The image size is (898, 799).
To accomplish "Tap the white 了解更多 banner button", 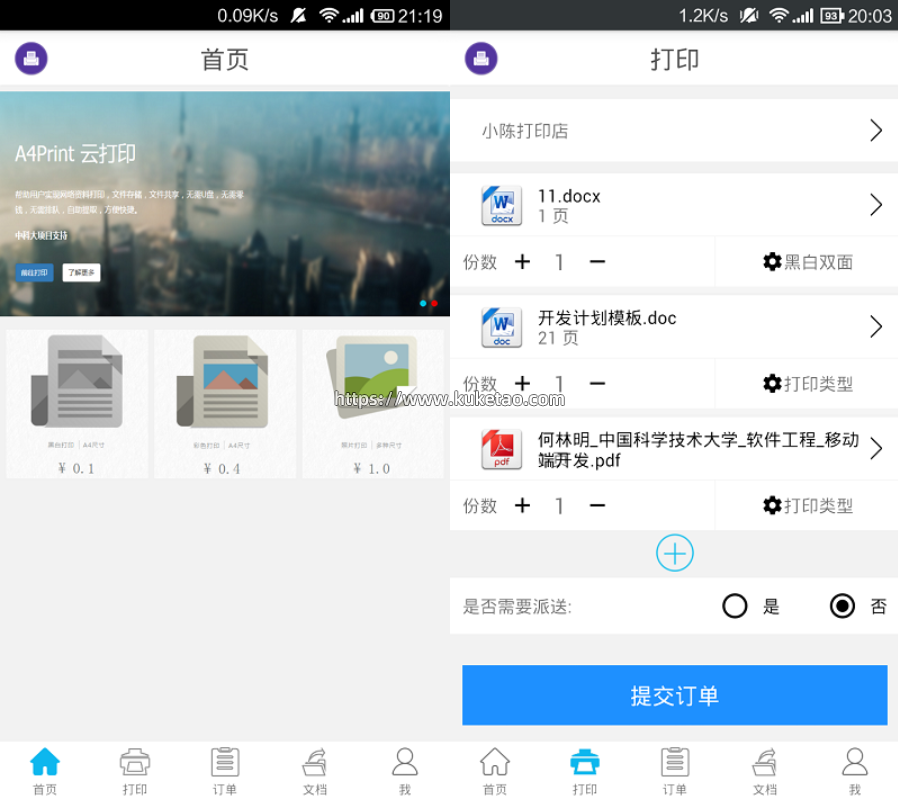I will click(81, 273).
